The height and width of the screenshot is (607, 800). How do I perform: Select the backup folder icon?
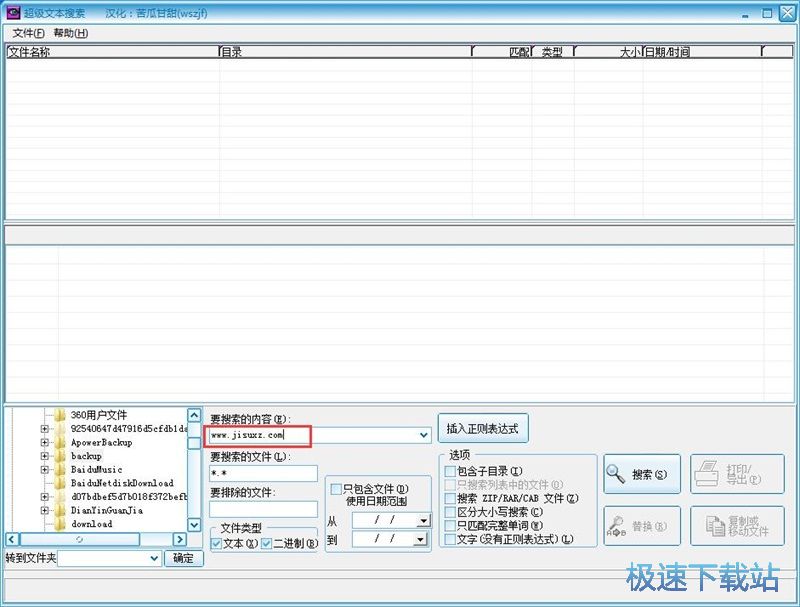tap(60, 456)
